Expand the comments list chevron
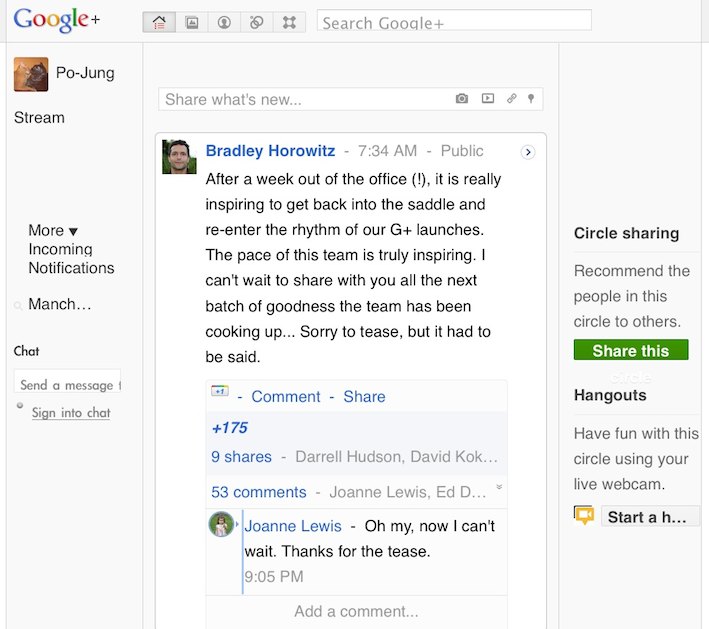Screen dimensions: 709x629 (x=499, y=487)
